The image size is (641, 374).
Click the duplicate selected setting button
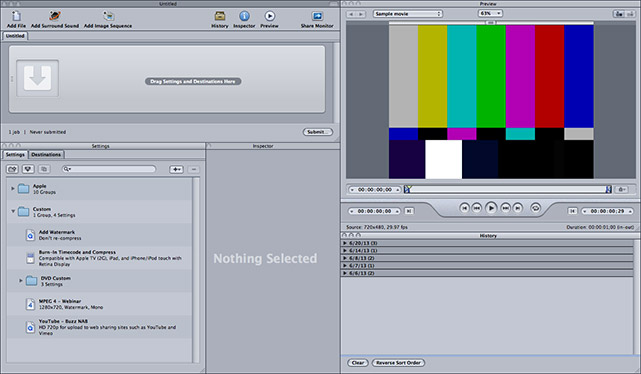pyautogui.click(x=44, y=169)
